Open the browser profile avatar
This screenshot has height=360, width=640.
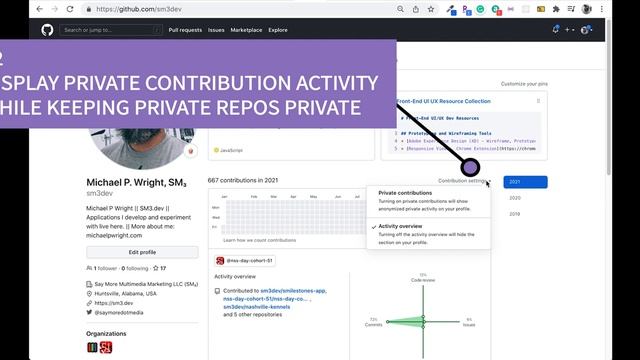pos(587,9)
